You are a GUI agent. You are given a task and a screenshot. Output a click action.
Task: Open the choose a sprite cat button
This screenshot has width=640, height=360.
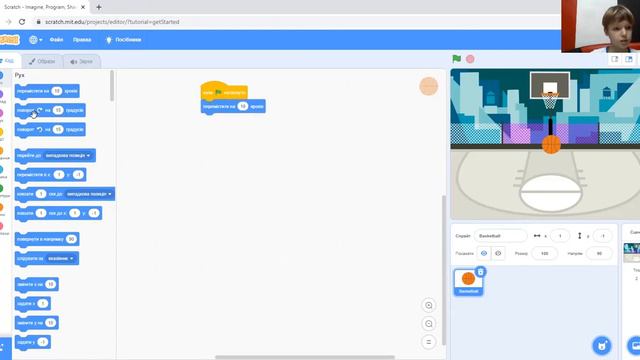(602, 345)
